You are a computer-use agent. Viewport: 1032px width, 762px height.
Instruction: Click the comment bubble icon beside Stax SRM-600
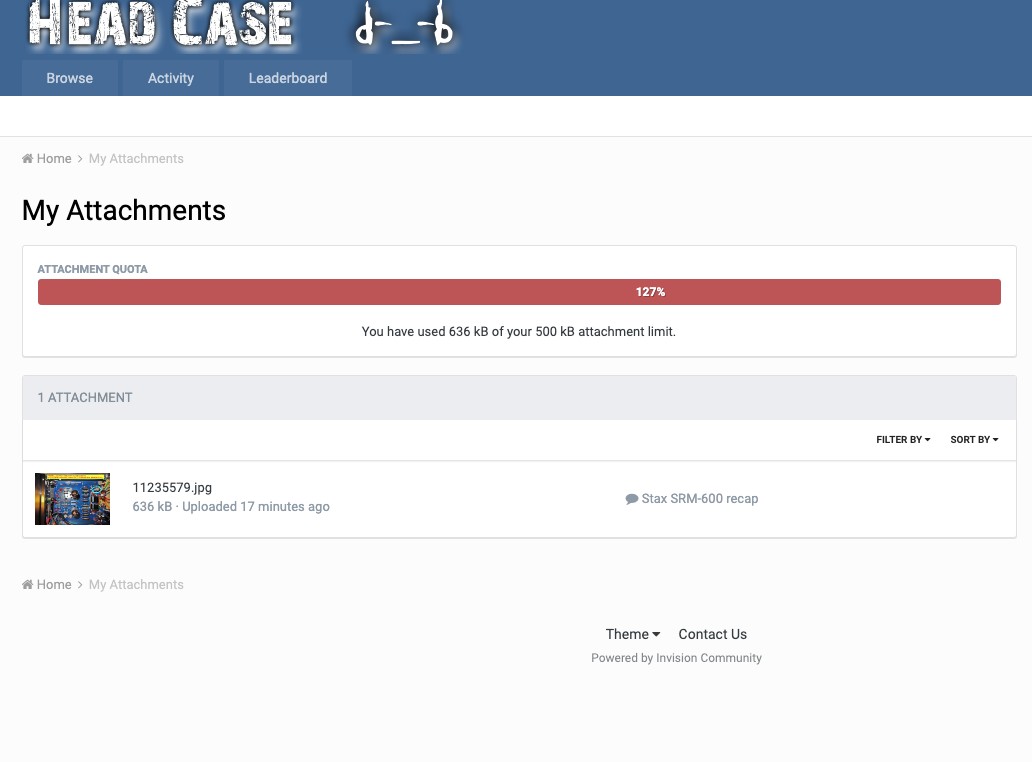pyautogui.click(x=632, y=499)
